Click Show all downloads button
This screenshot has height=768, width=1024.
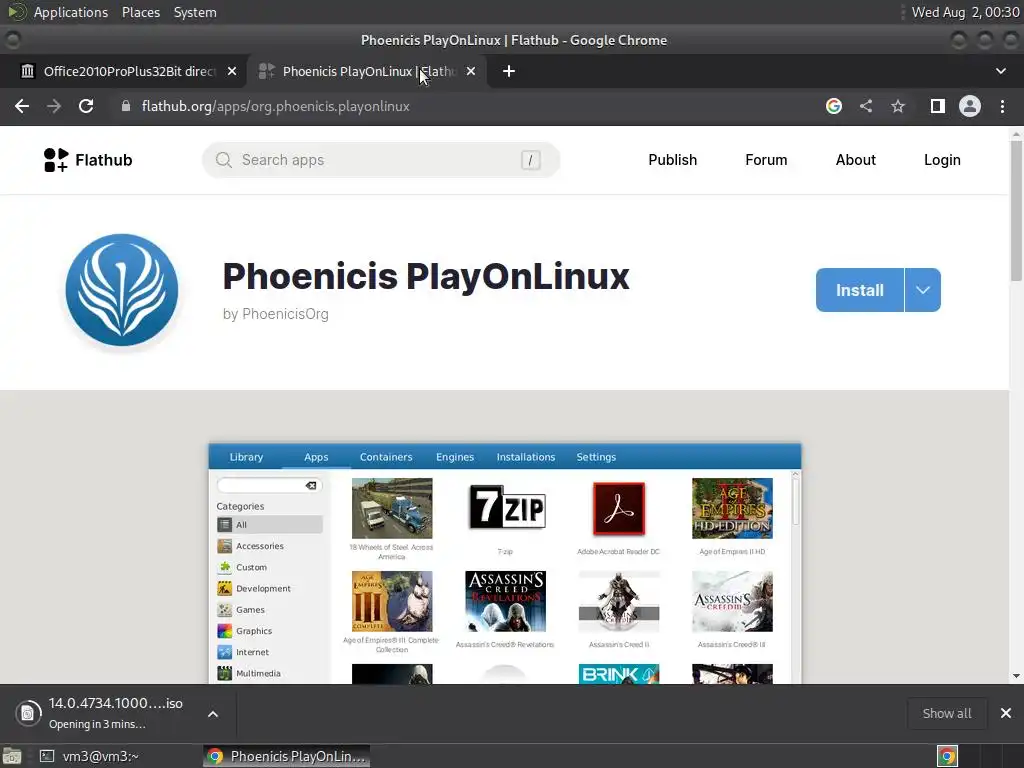(x=947, y=713)
